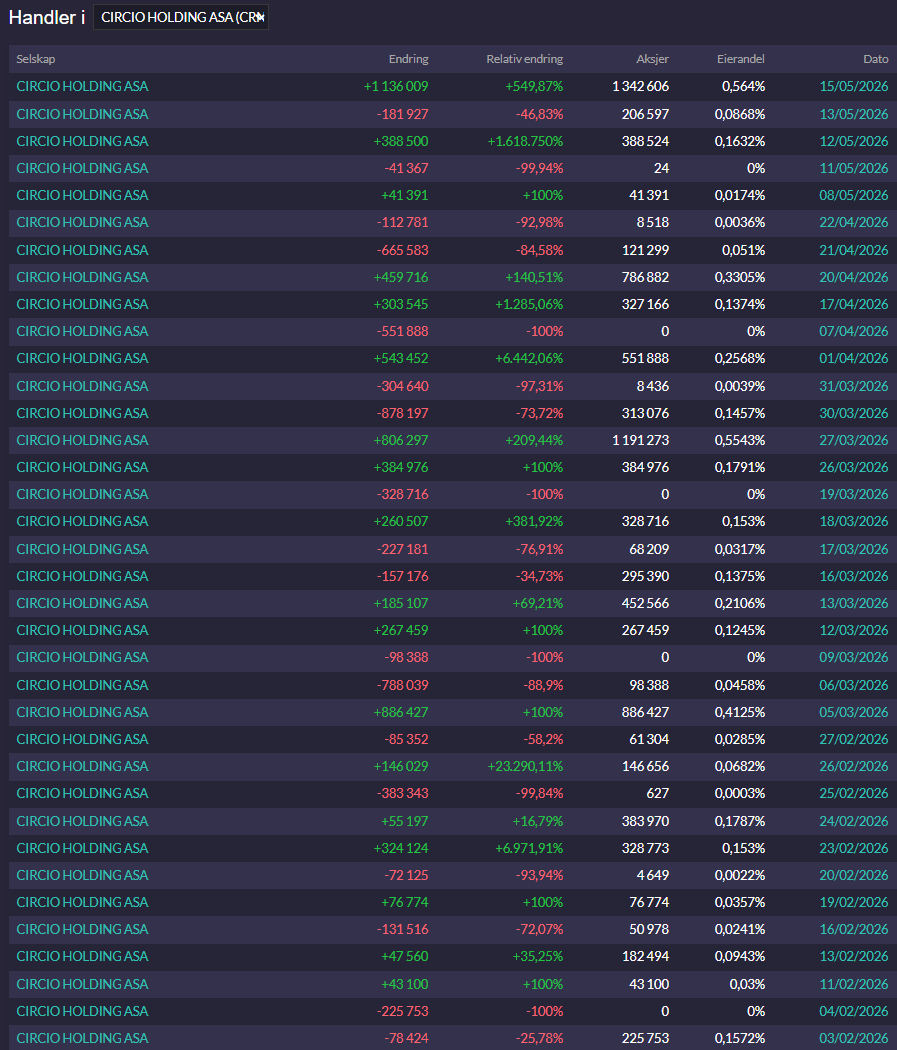Click the shares value 68 209

tap(649, 549)
